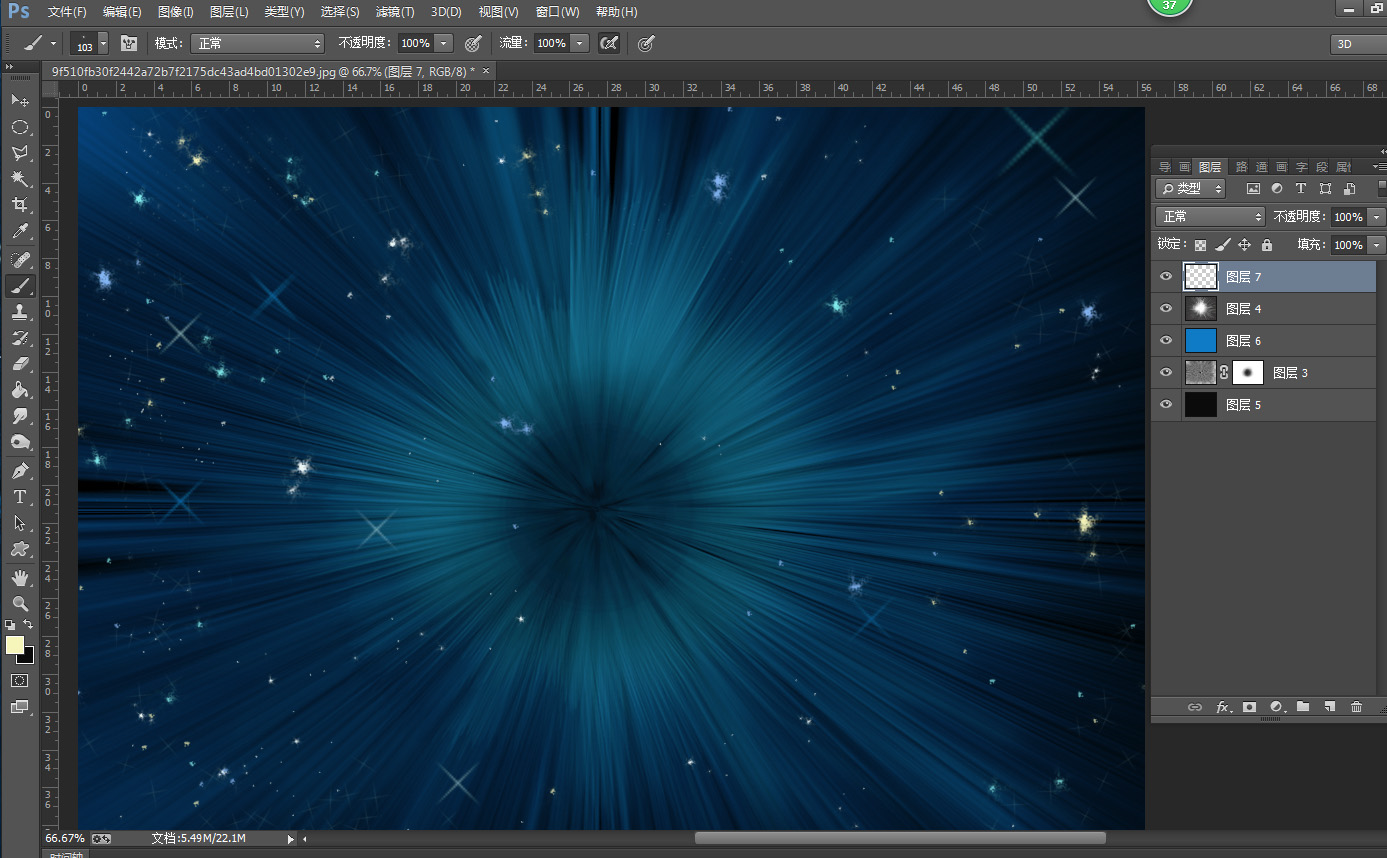Open brush opacity 不透明度 slider arrow
Screen dimensions: 1387x858
(444, 43)
